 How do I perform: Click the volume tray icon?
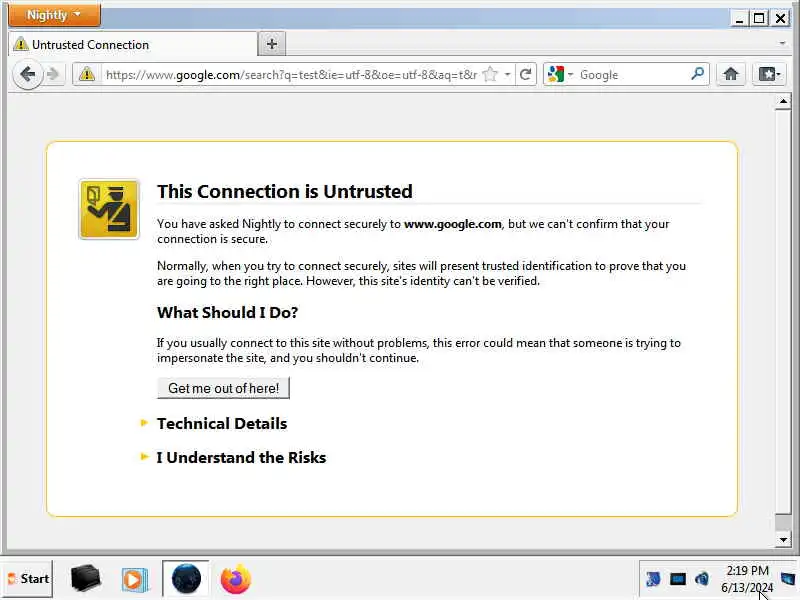coord(702,579)
